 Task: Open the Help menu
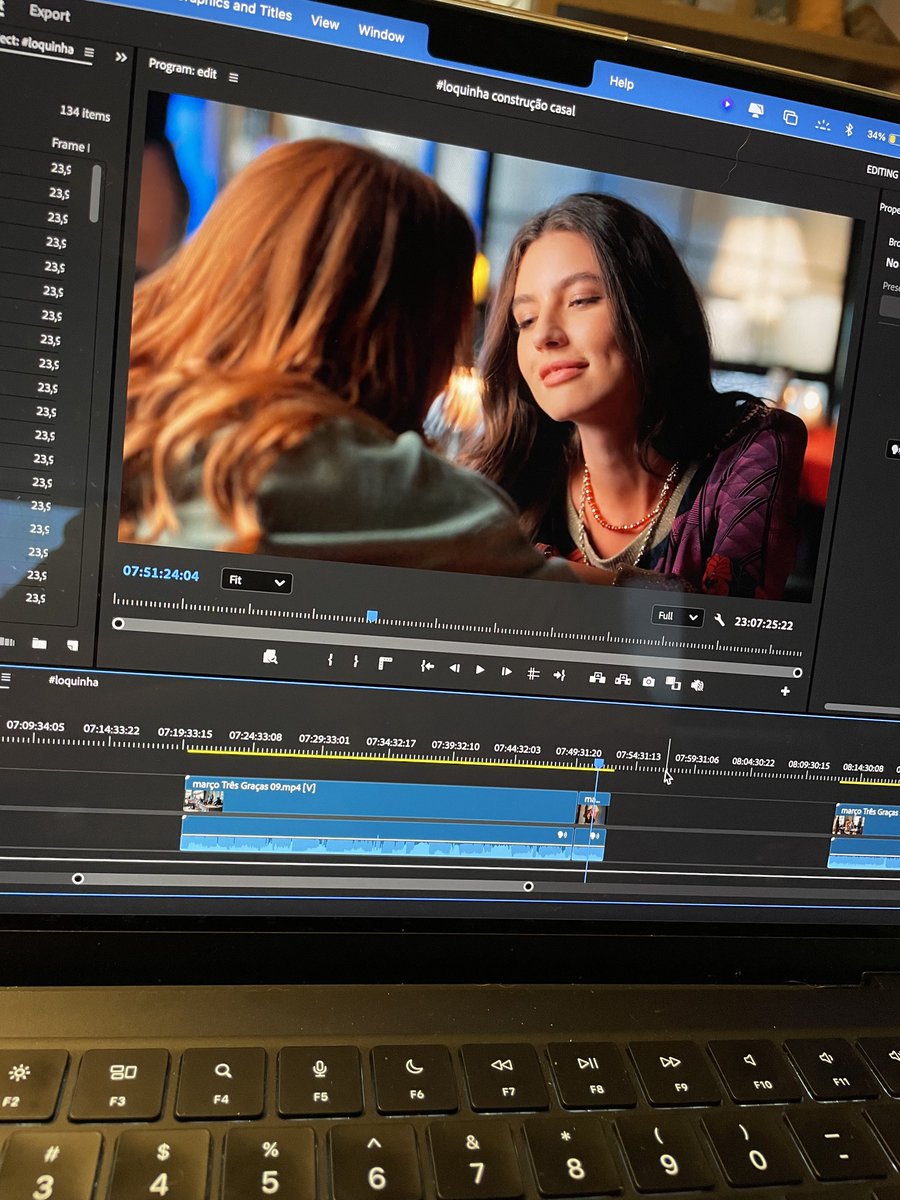(622, 83)
